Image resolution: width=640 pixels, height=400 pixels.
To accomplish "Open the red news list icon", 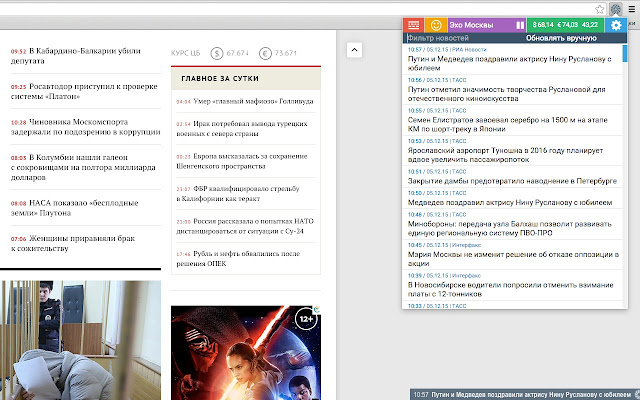I will pyautogui.click(x=413, y=25).
